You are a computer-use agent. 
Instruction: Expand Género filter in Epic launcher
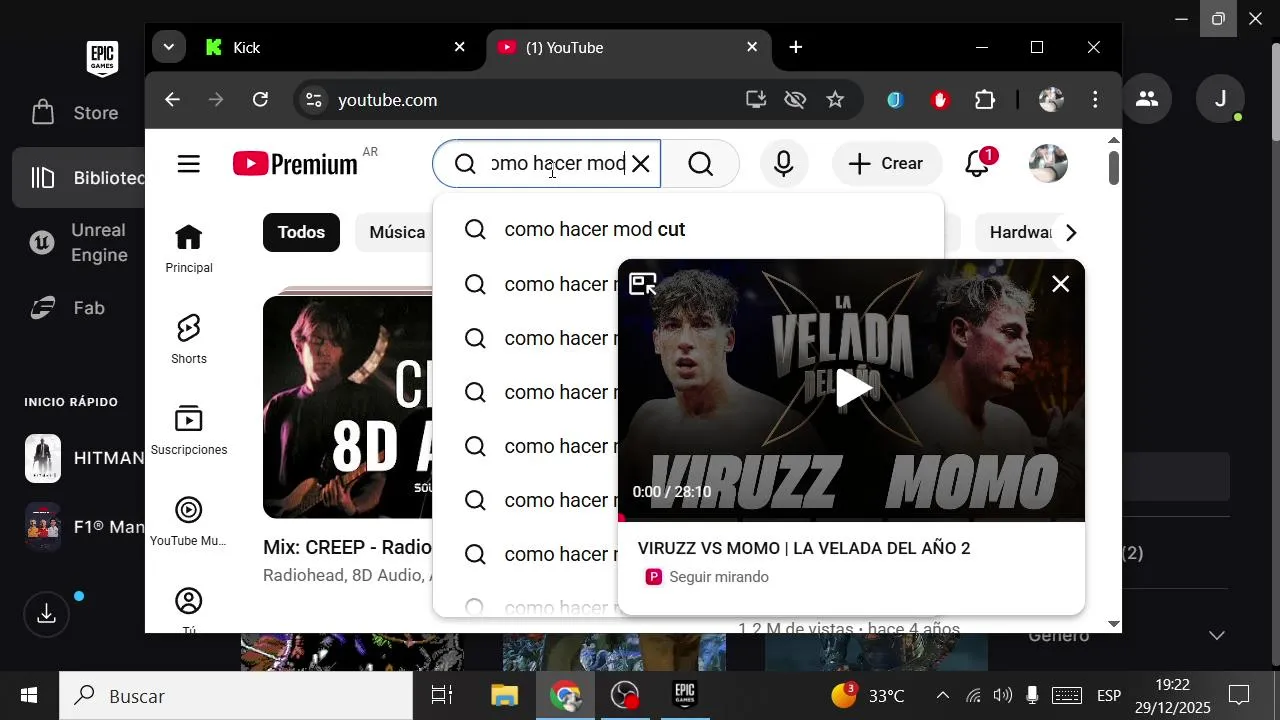(x=1216, y=635)
